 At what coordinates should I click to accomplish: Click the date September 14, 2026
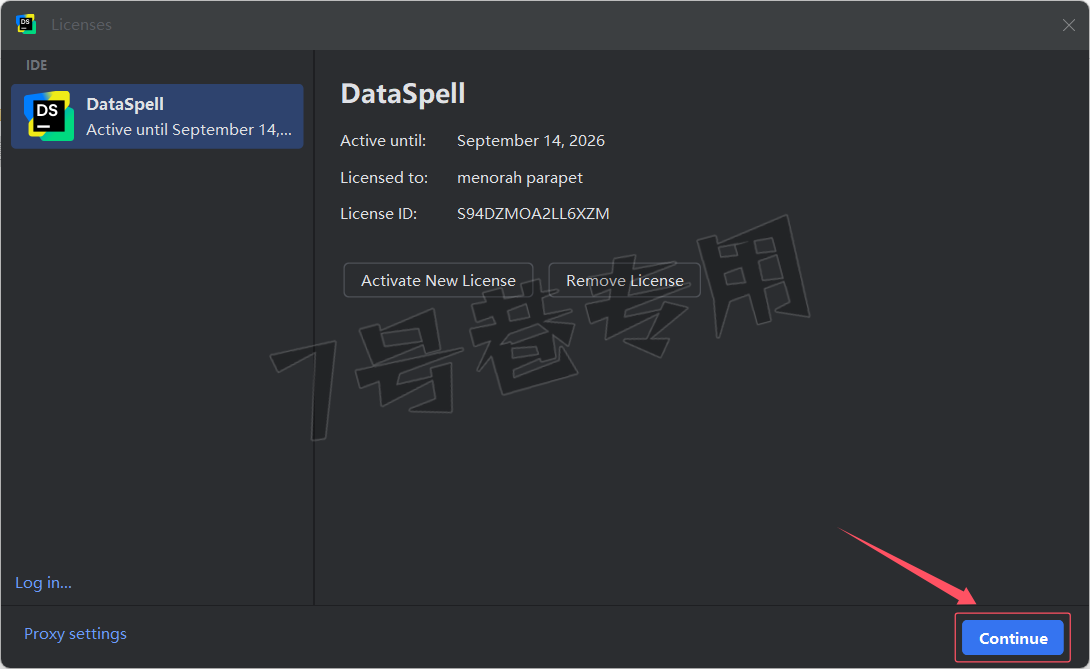tap(530, 140)
